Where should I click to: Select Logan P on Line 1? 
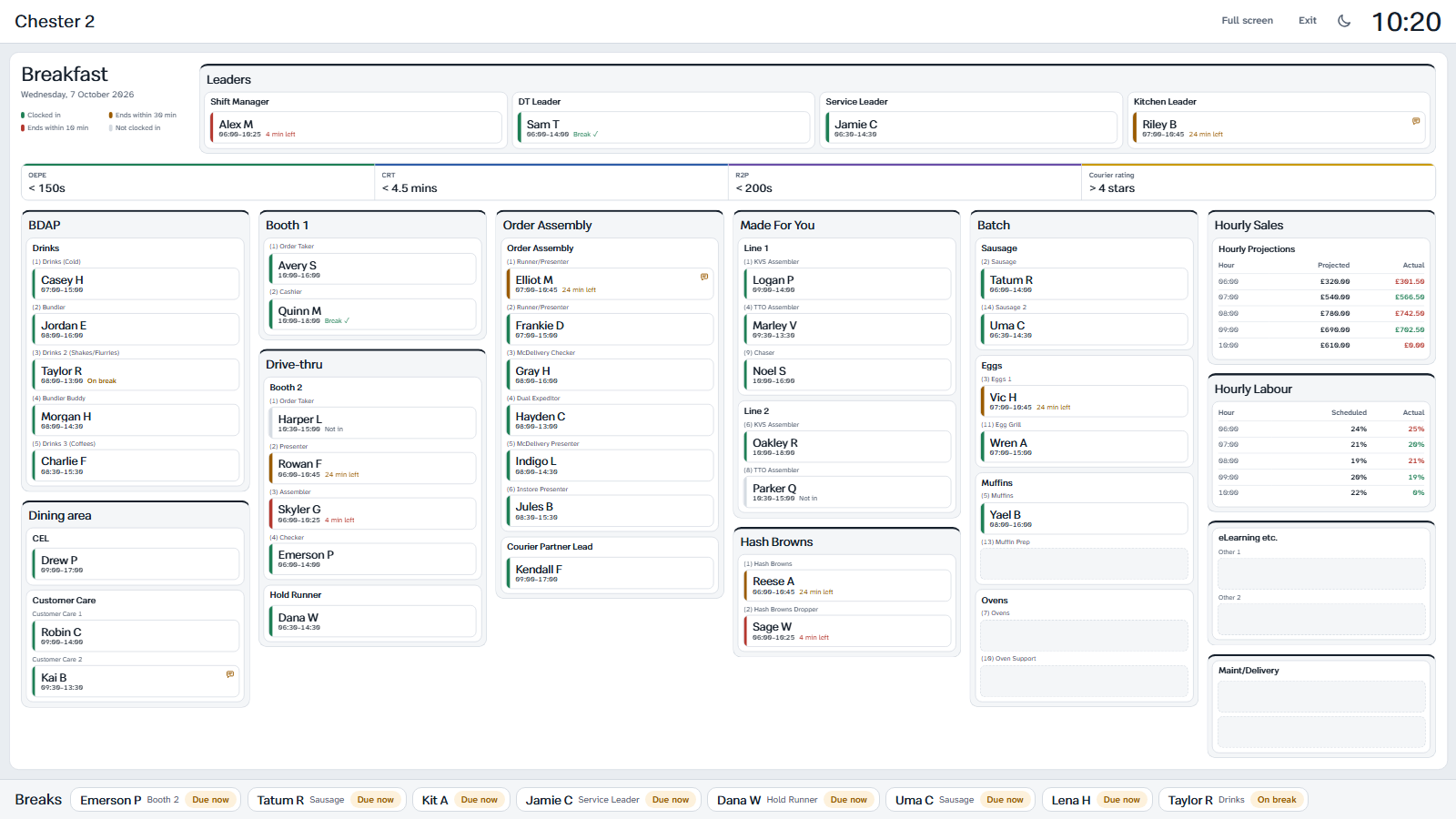point(847,284)
